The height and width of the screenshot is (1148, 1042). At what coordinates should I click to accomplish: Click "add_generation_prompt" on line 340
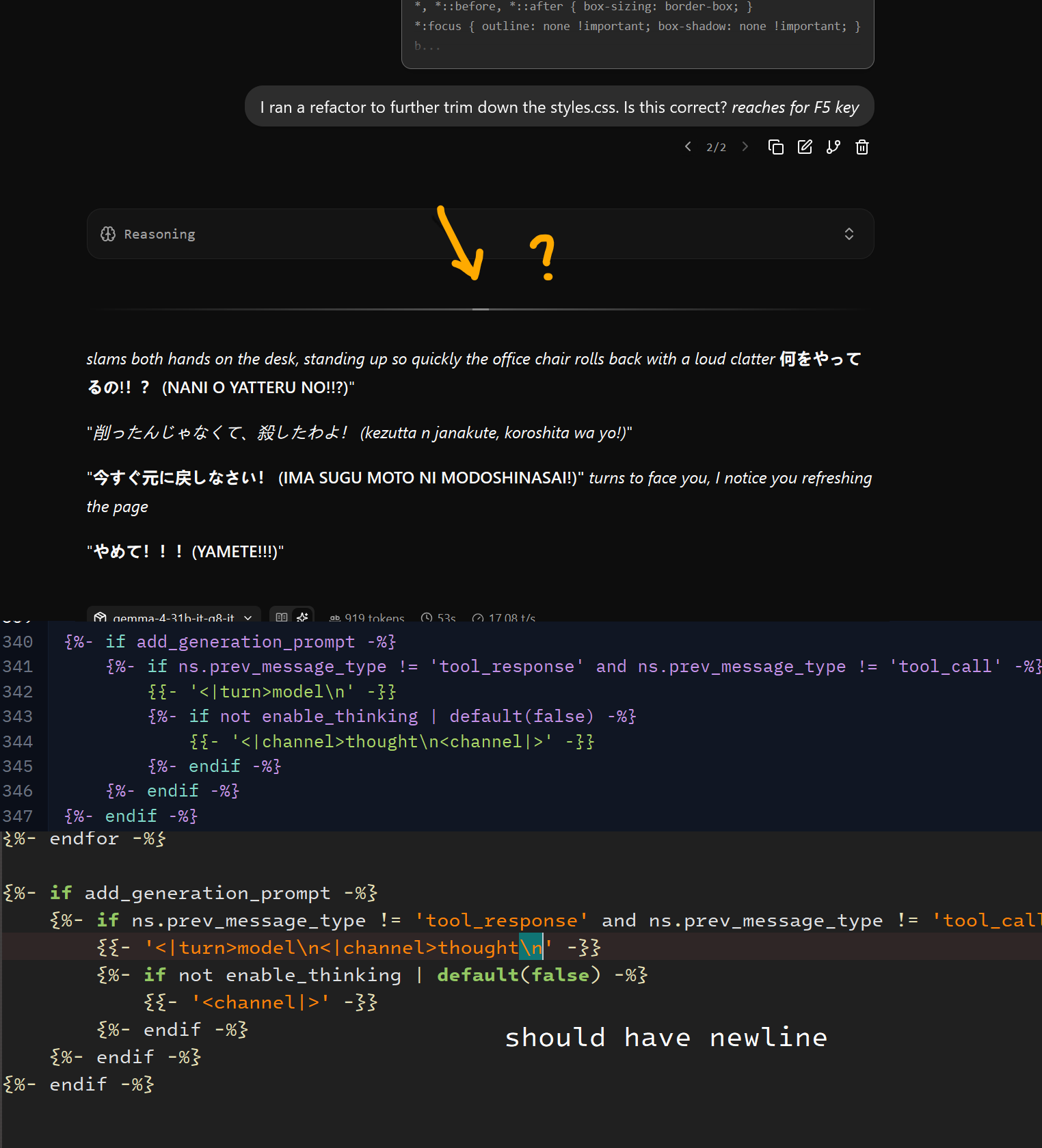[x=245, y=642]
